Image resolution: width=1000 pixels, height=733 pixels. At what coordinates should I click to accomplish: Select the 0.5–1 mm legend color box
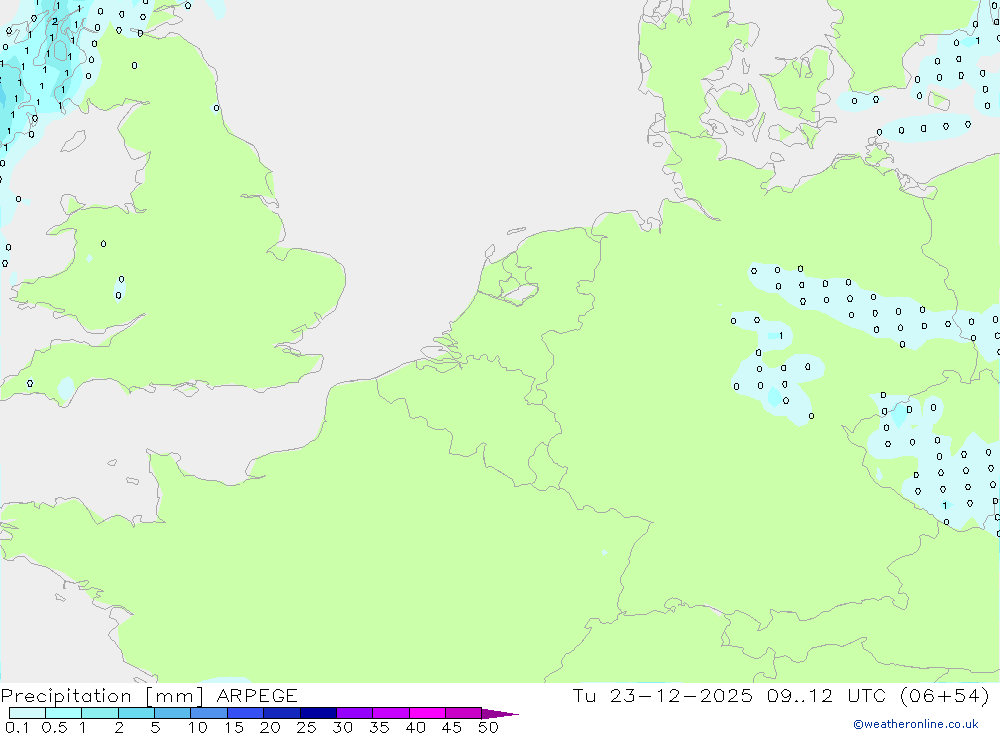63,713
